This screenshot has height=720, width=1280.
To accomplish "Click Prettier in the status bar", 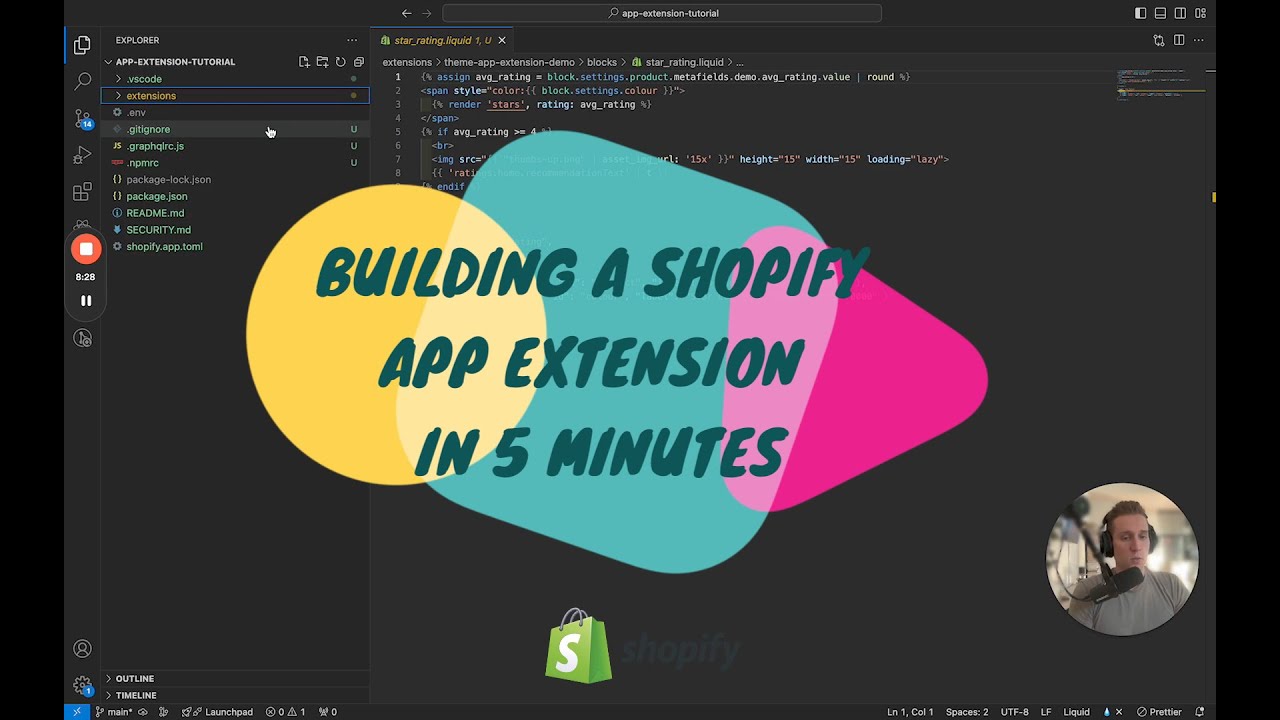I will coord(1158,712).
